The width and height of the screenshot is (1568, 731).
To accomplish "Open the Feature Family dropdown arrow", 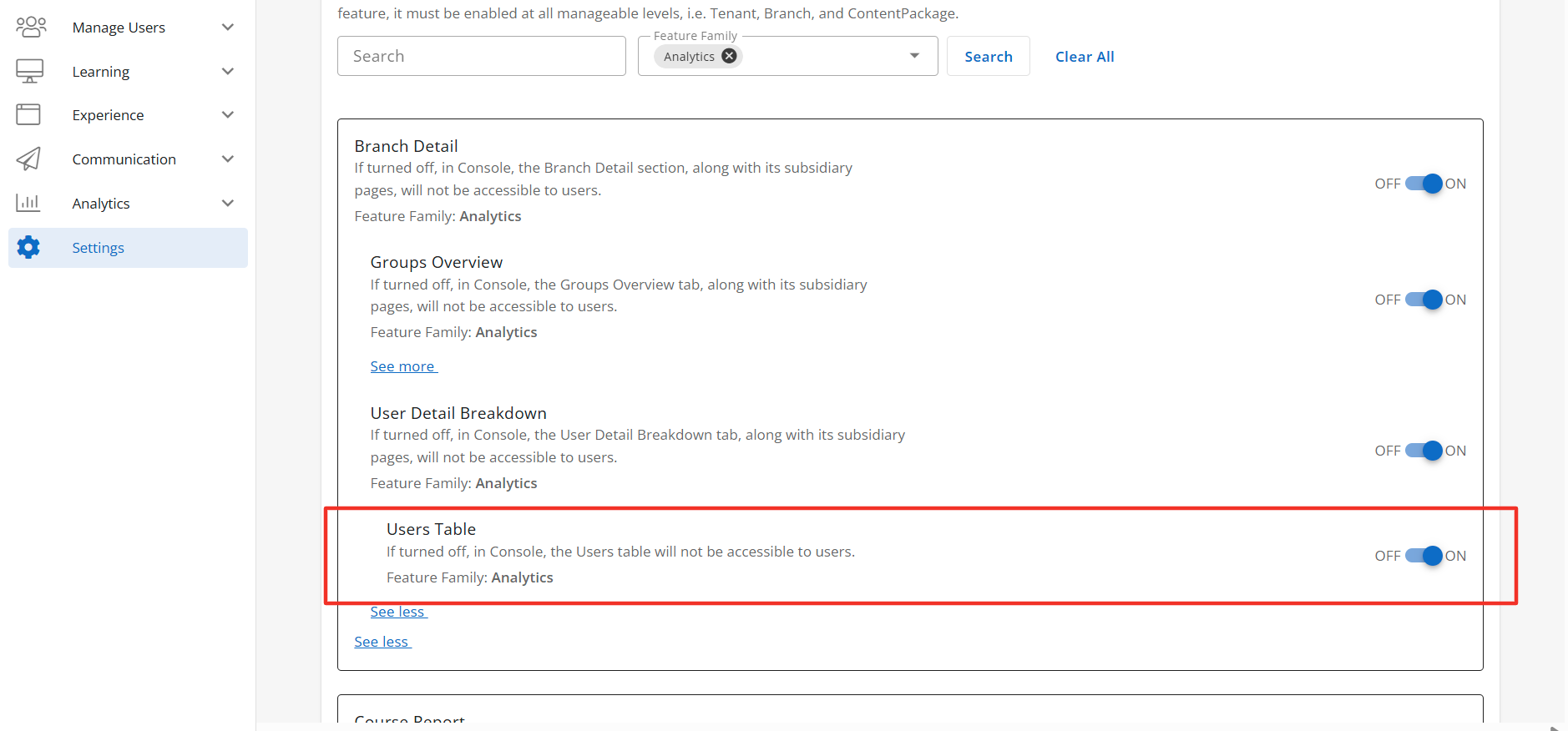I will tap(914, 56).
